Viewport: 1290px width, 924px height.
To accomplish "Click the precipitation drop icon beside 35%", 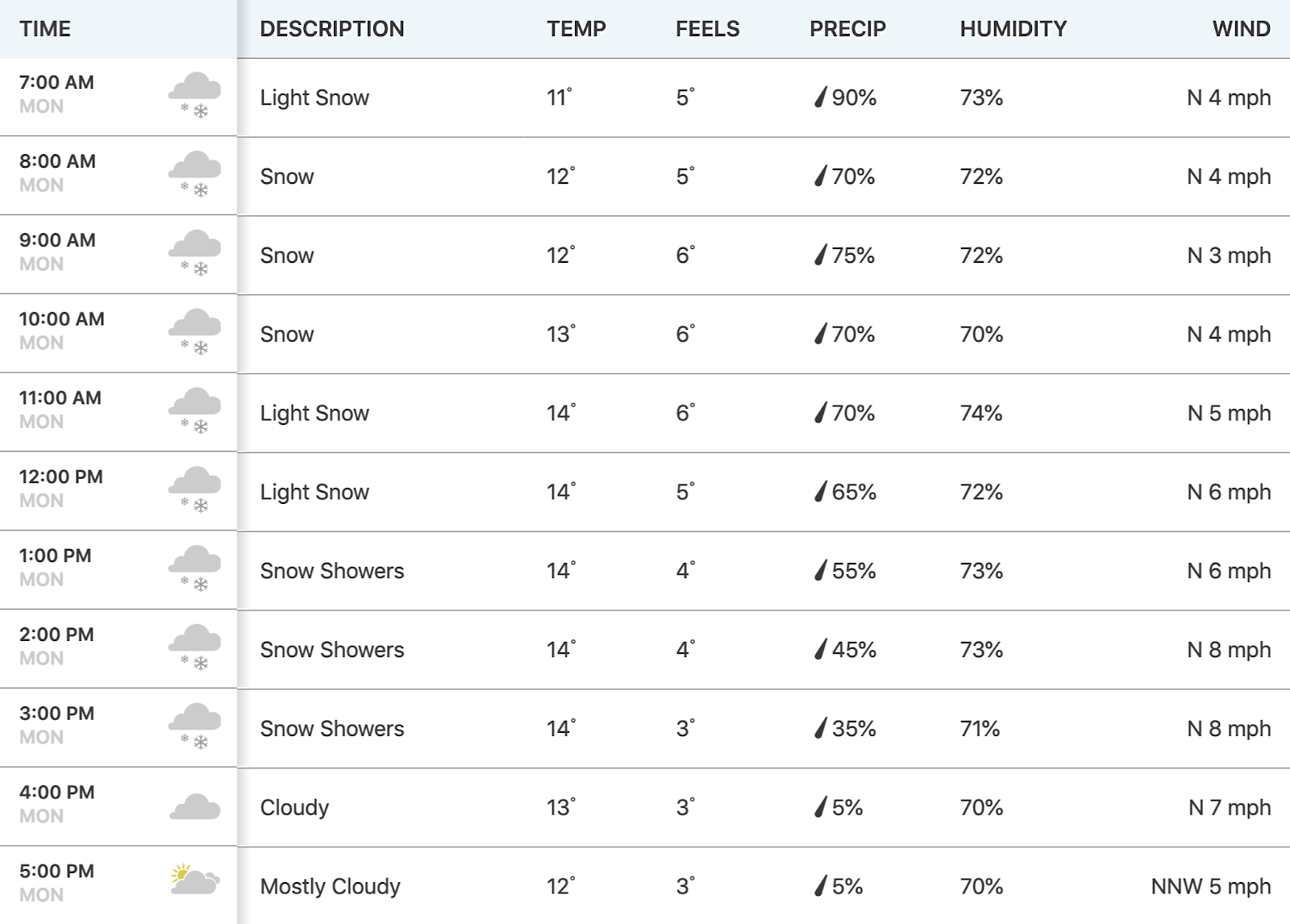I will (820, 728).
